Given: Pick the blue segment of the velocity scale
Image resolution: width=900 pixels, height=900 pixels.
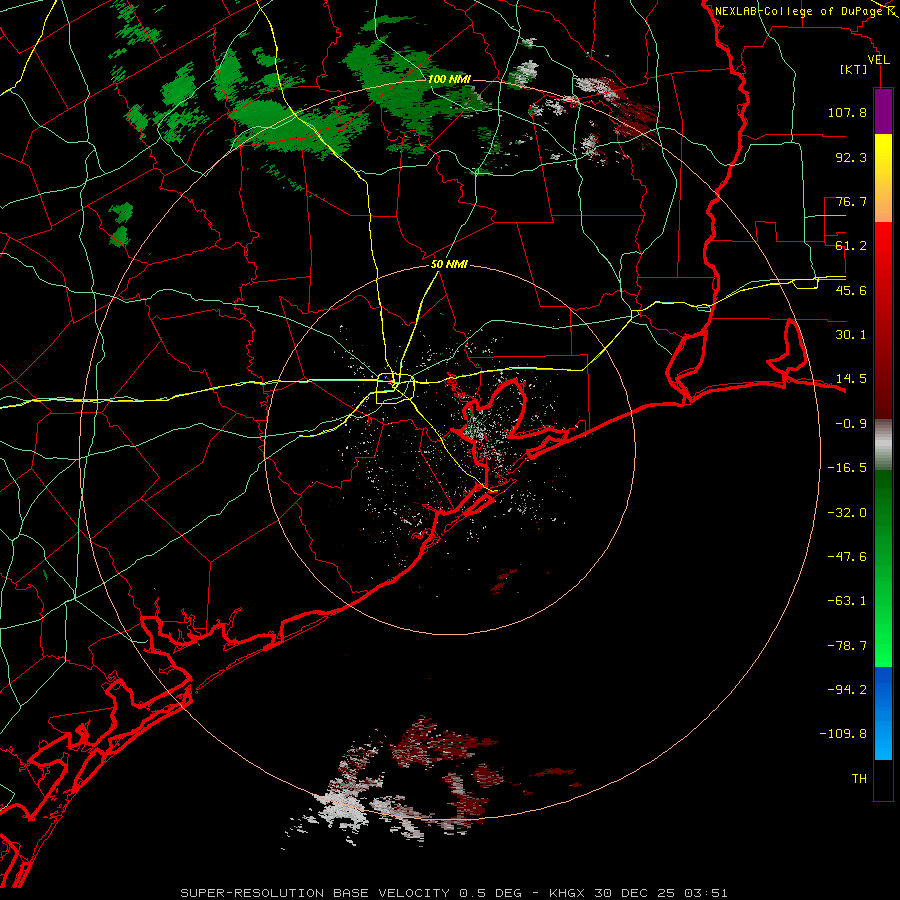Looking at the screenshot, I should (883, 713).
